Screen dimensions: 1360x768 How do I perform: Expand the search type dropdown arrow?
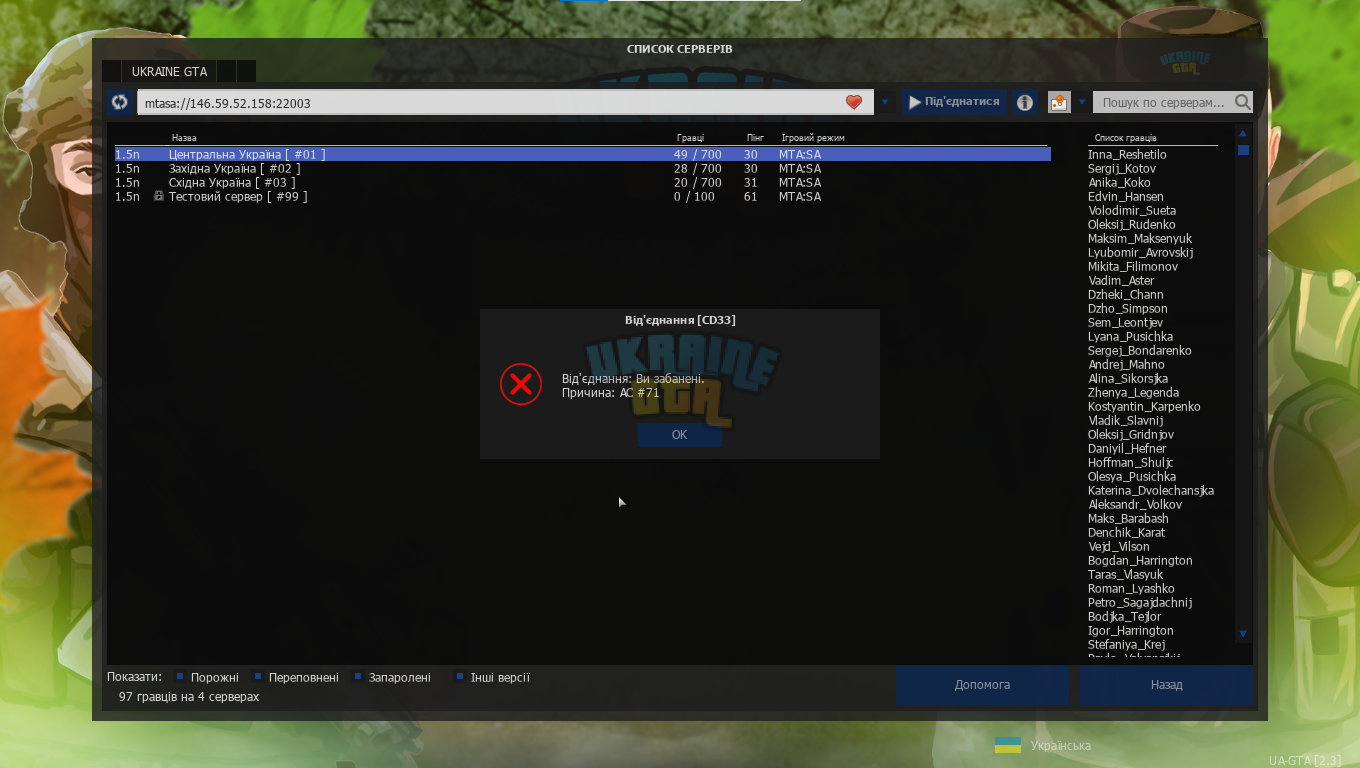[x=1081, y=102]
